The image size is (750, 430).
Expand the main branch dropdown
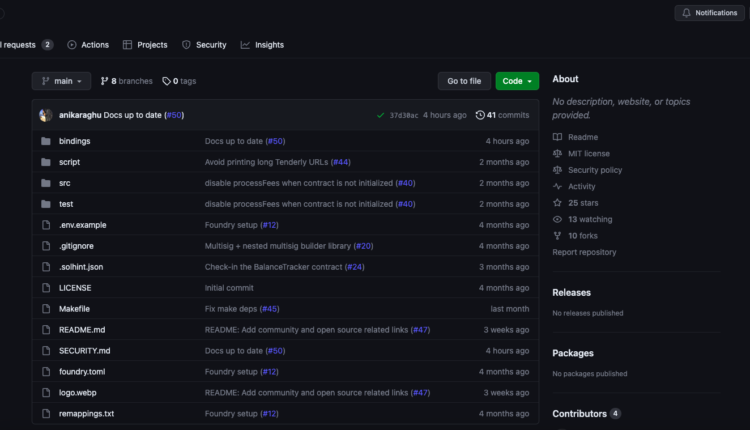pos(61,81)
